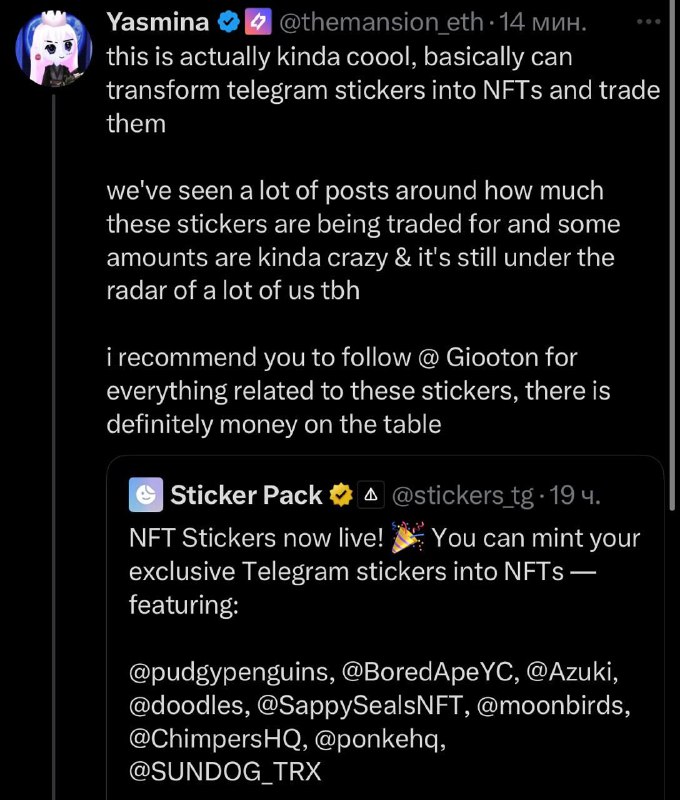Click the party popper emoji in quoted post

pos(407,539)
